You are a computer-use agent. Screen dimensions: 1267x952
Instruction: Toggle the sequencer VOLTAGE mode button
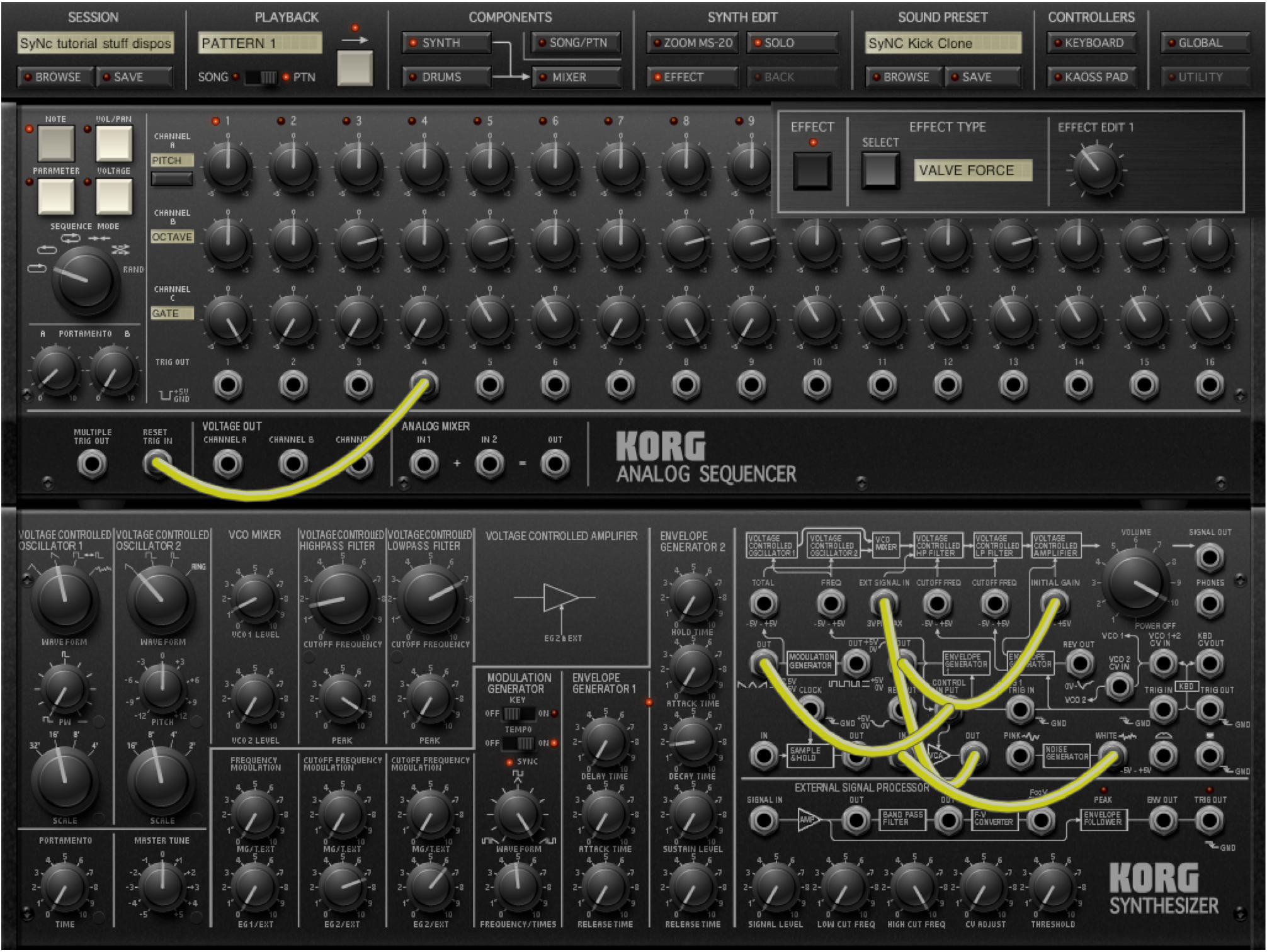(x=114, y=196)
